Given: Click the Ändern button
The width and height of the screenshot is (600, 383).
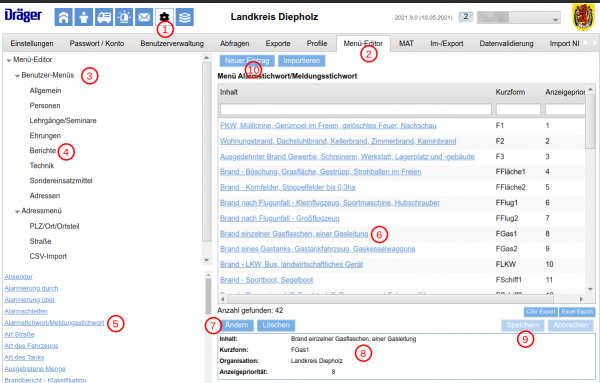Looking at the screenshot, I should pyautogui.click(x=236, y=325).
